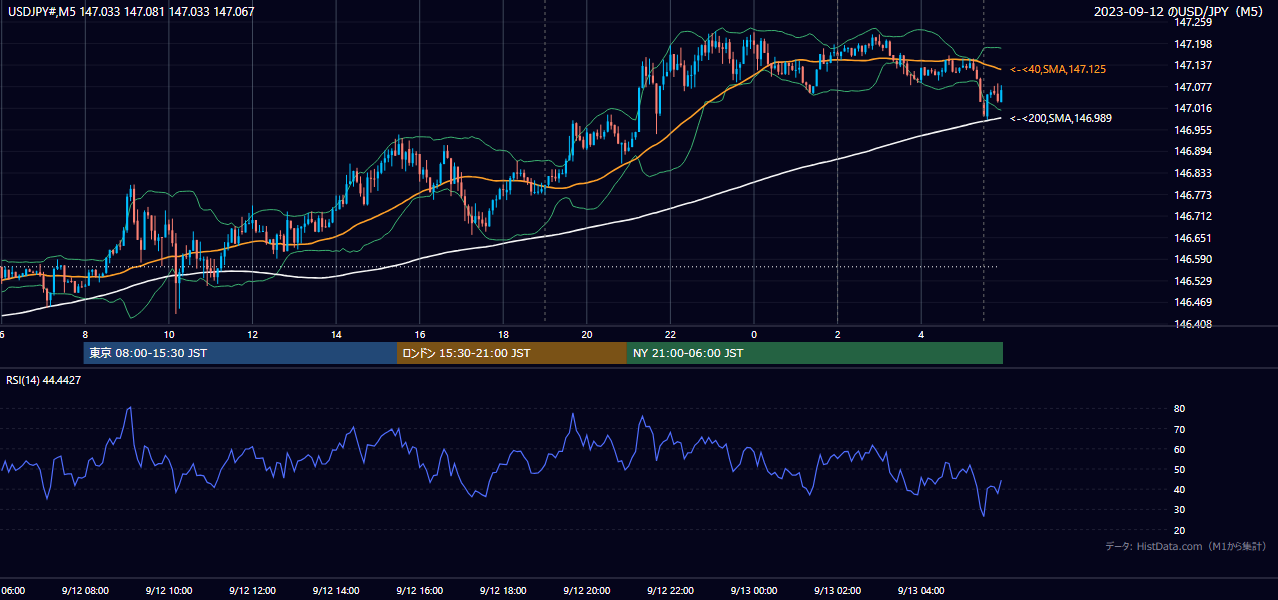Click price axis value 146.529
The height and width of the screenshot is (600, 1278).
coord(1193,281)
